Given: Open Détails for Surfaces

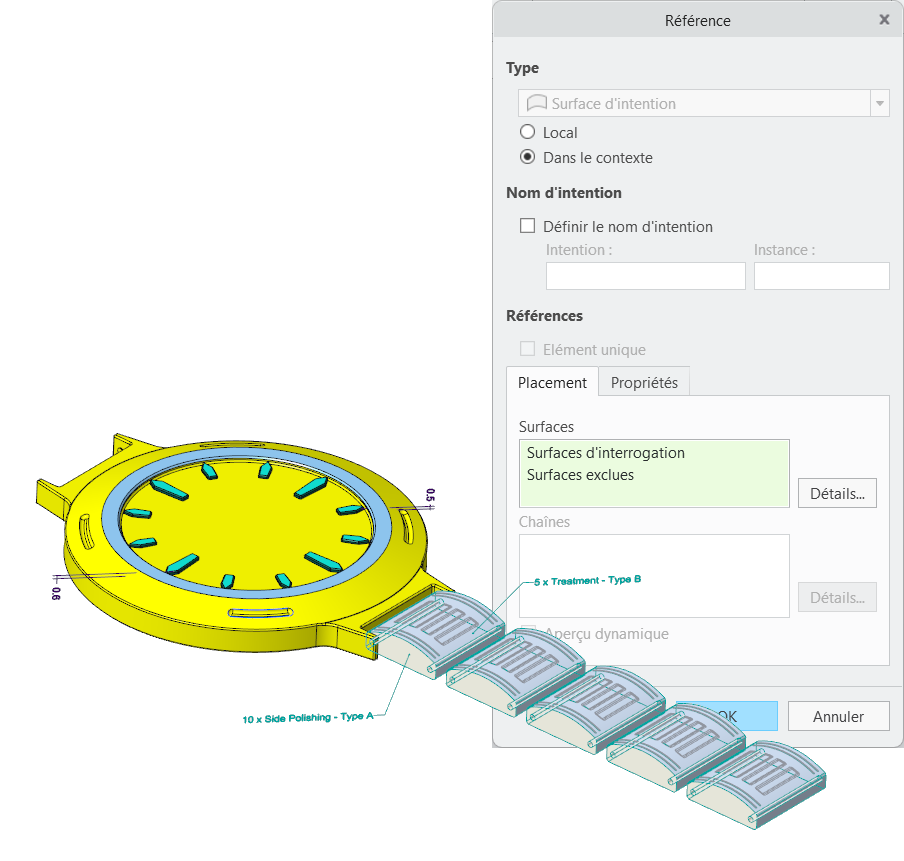Looking at the screenshot, I should point(837,493).
